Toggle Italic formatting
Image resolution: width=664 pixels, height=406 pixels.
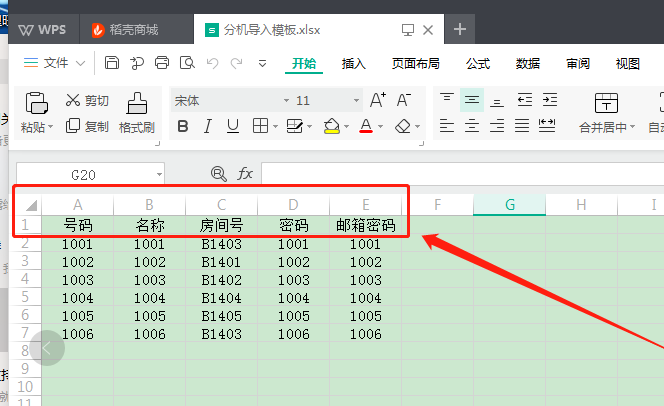pyautogui.click(x=208, y=126)
